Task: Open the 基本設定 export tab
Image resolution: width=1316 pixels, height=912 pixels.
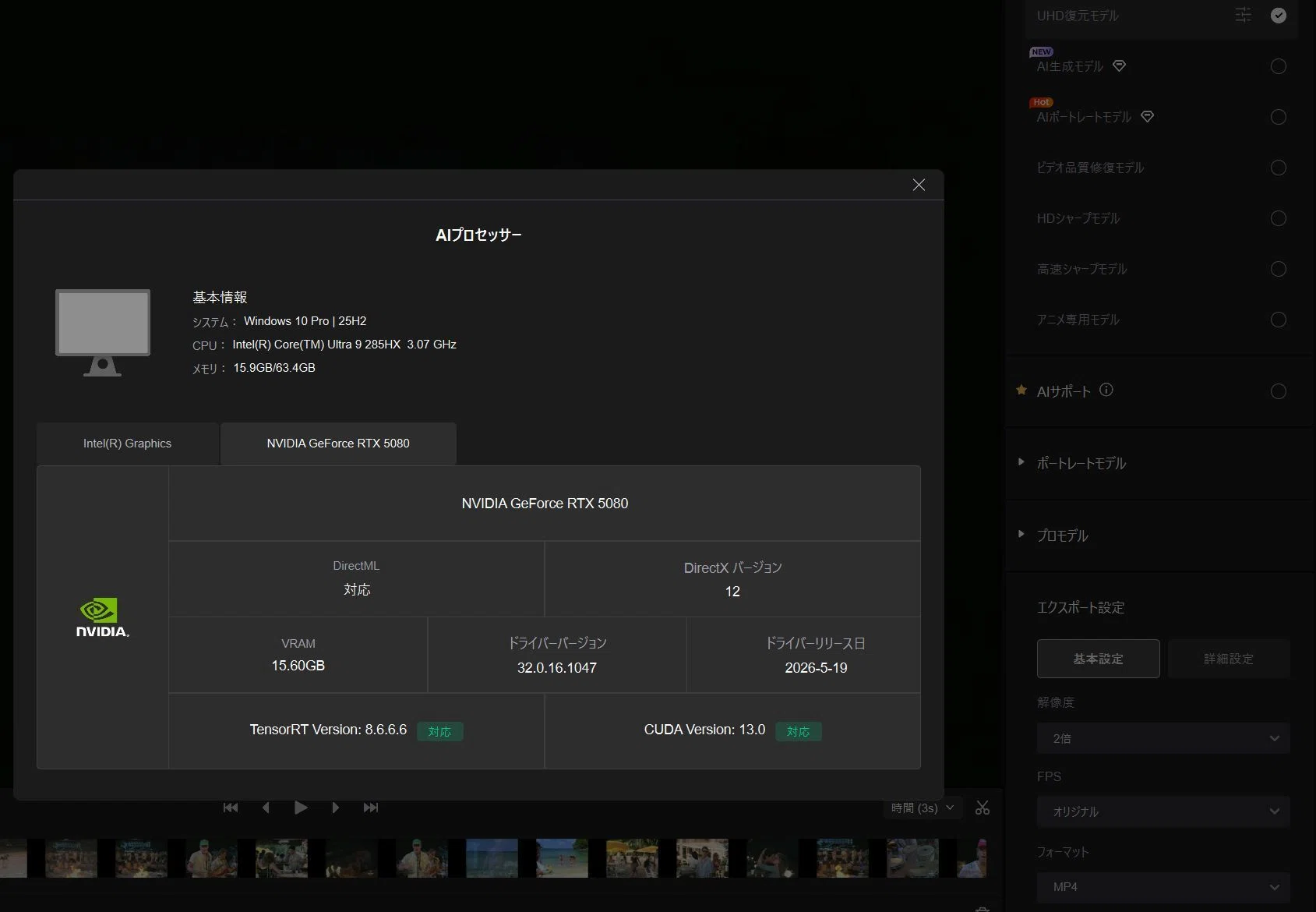Action: point(1098,659)
